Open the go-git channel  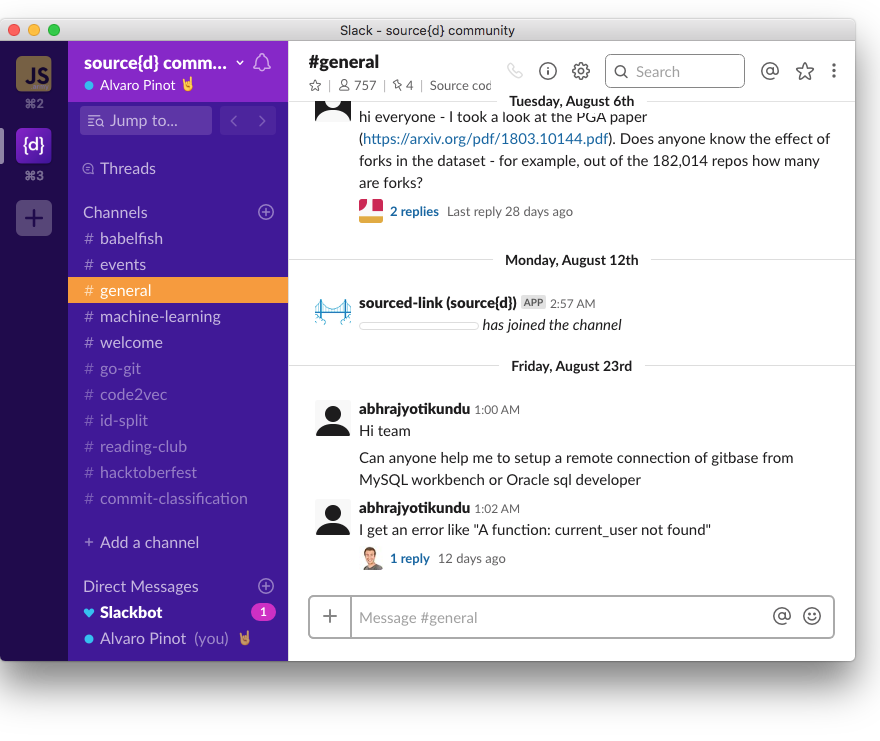(x=178, y=368)
